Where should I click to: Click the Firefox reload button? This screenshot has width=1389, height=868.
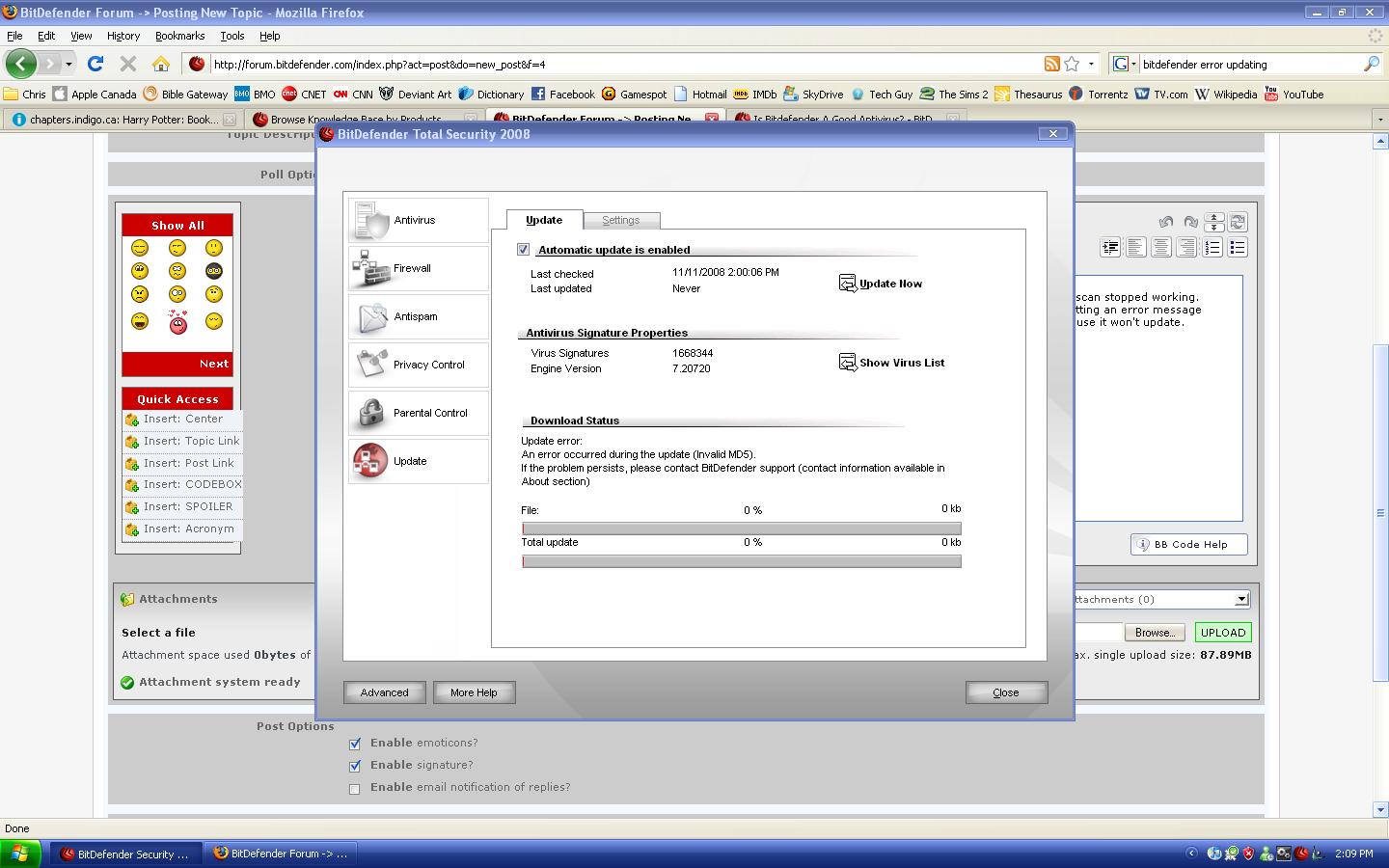pos(95,64)
